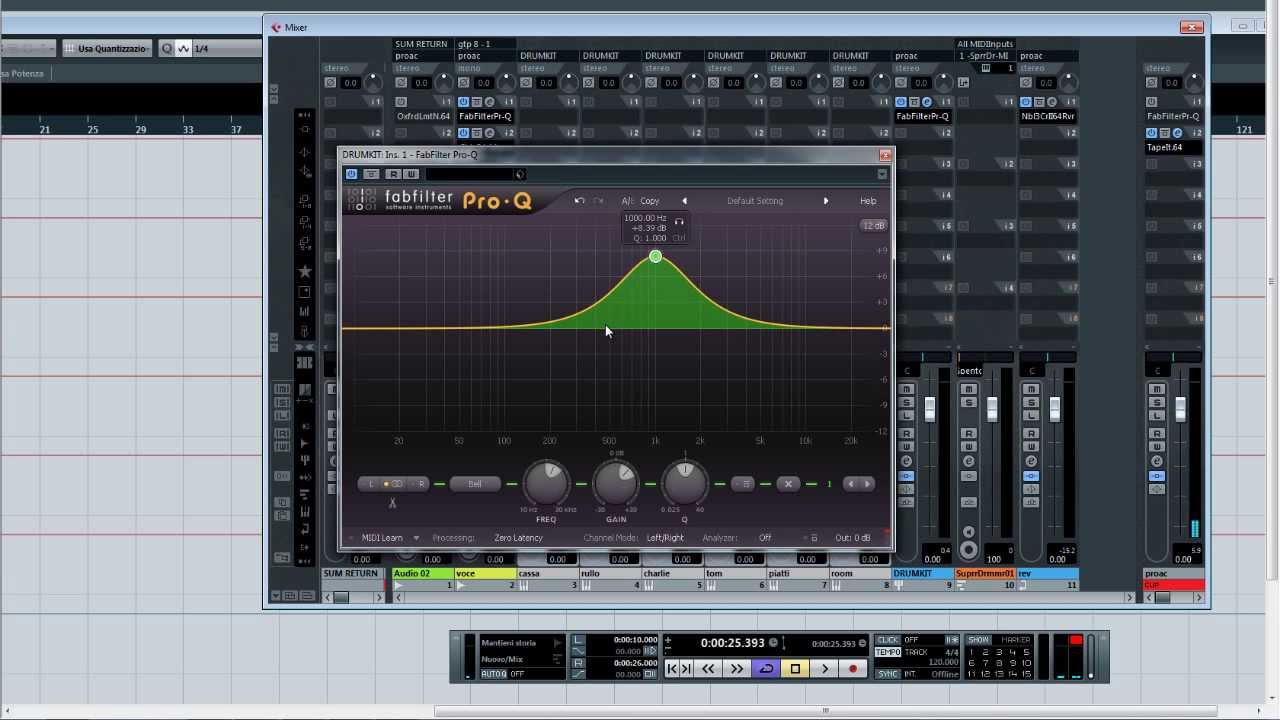1280x720 pixels.
Task: Open the Pro-Q Help menu
Action: coord(868,201)
